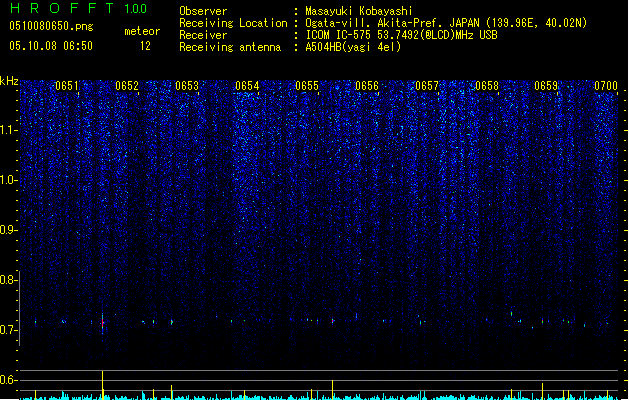The width and height of the screenshot is (629, 400).
Task: Click the date stamp 05.10.08 06:50
Action: (51, 46)
